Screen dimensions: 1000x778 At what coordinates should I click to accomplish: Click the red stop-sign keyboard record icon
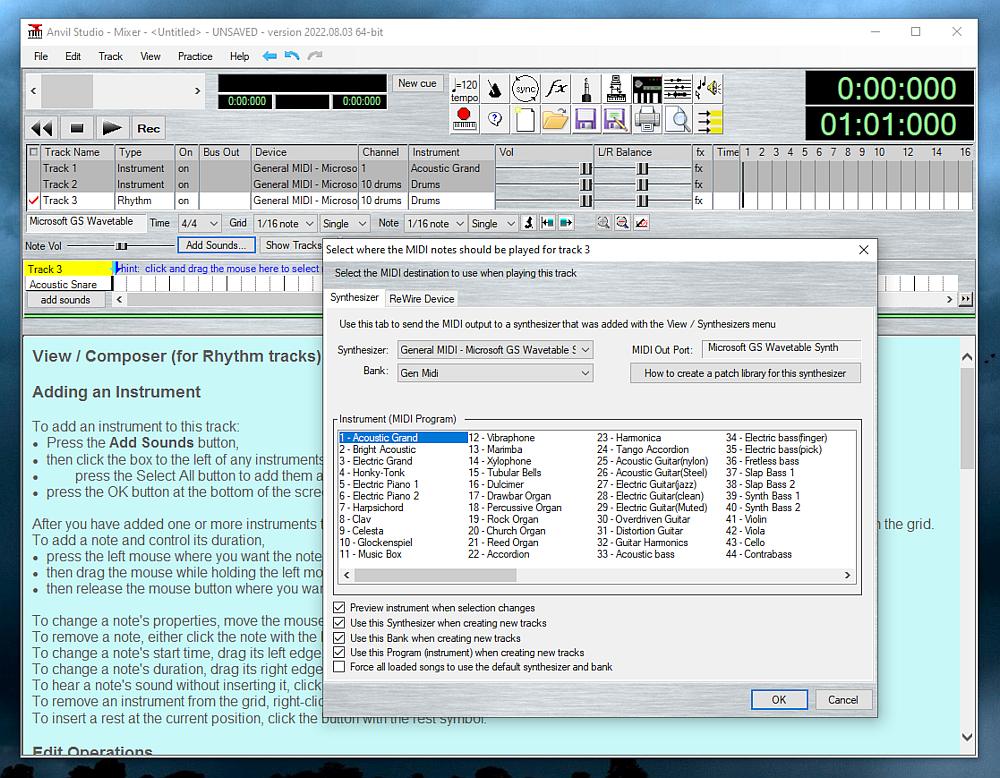click(x=464, y=119)
